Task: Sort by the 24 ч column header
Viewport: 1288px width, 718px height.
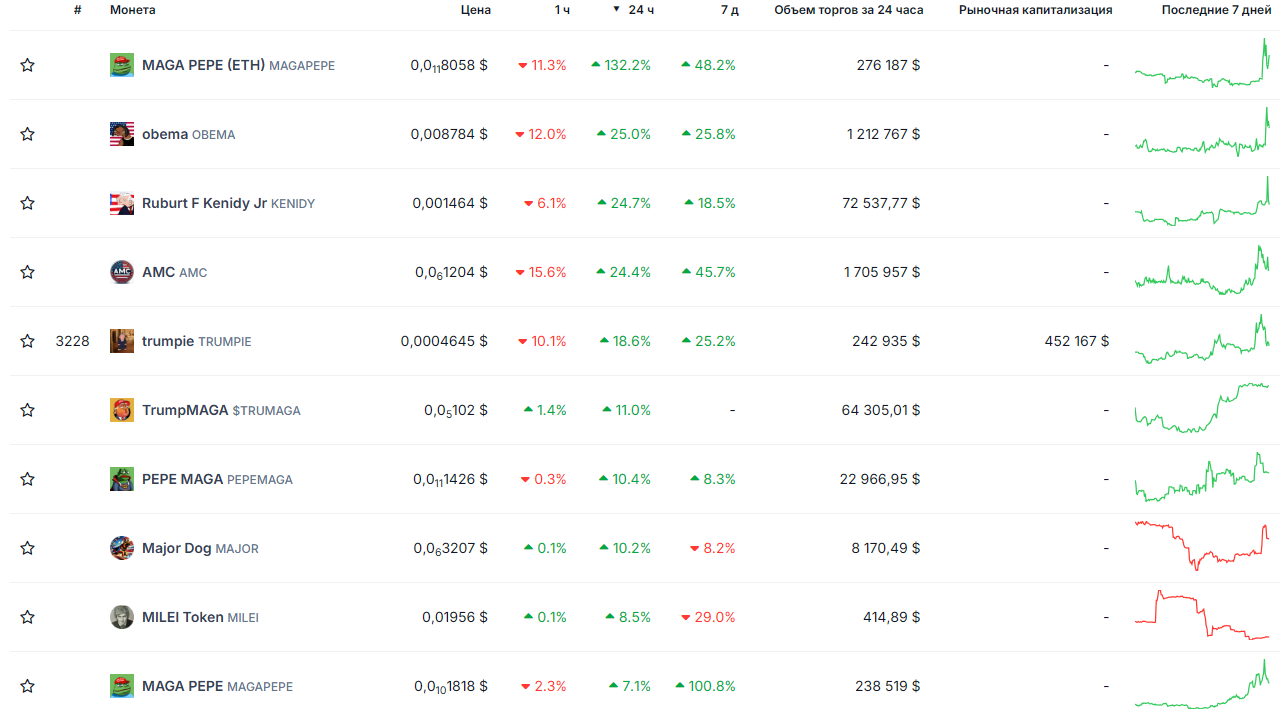Action: (641, 10)
